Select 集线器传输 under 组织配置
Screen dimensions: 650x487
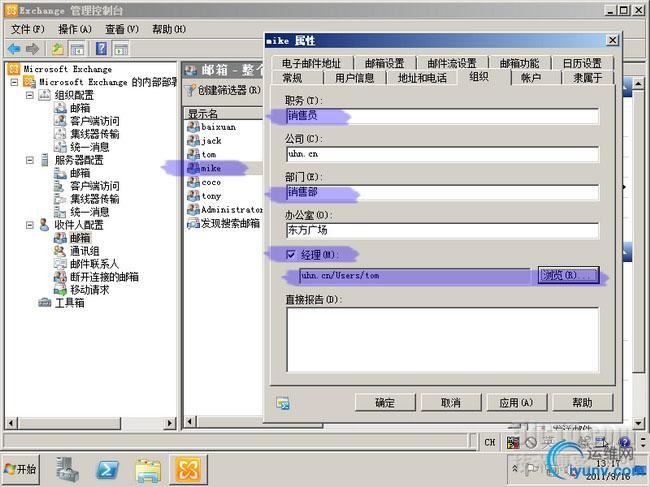(95, 134)
